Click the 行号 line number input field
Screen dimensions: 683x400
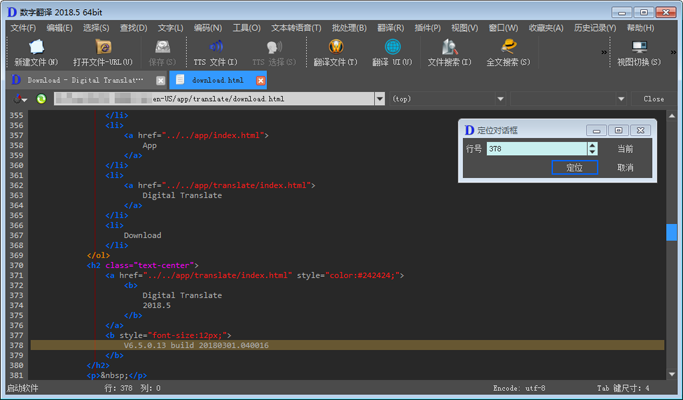(535, 149)
